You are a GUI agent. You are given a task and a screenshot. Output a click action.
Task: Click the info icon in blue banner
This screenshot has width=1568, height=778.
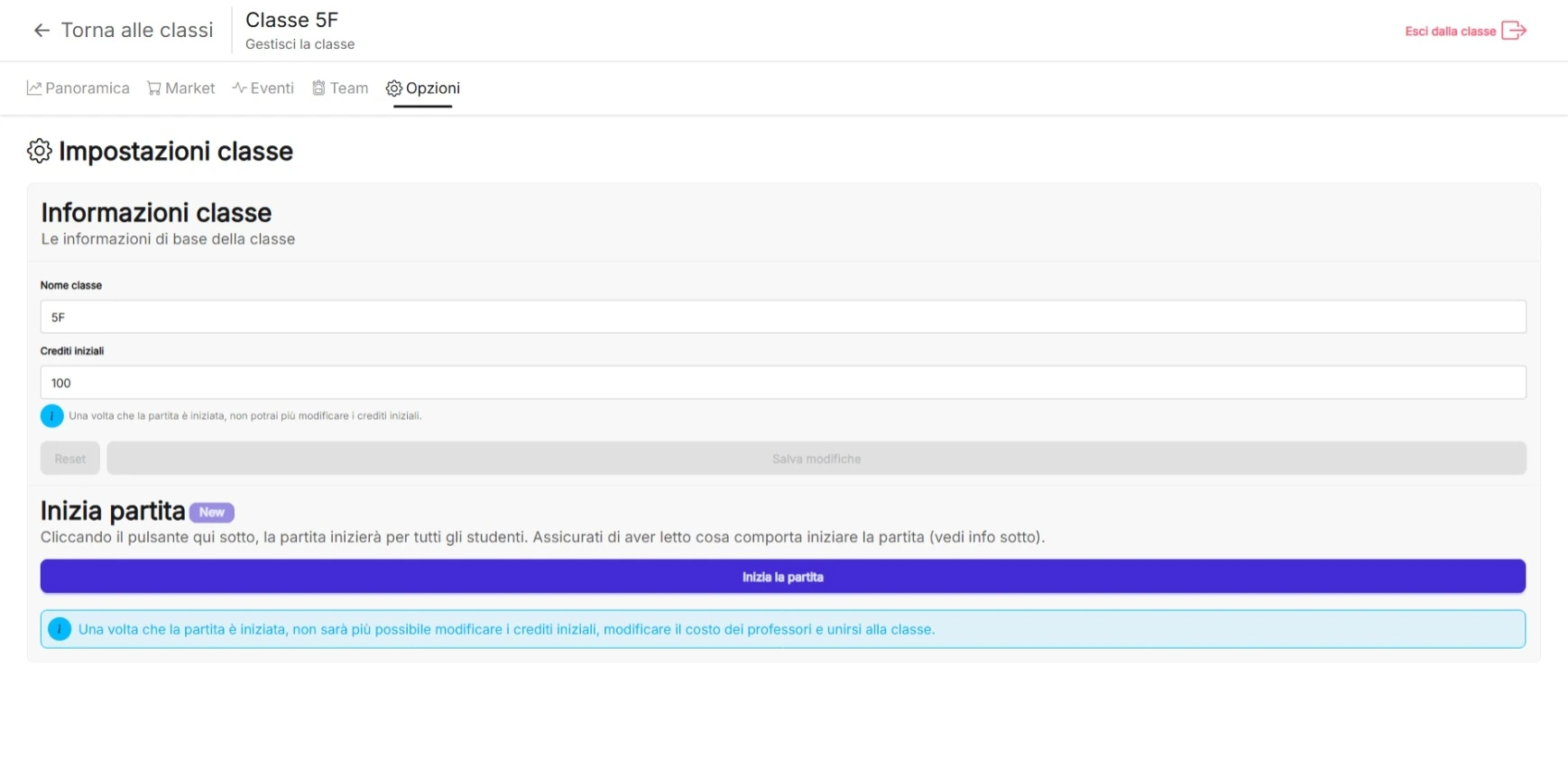pyautogui.click(x=60, y=629)
